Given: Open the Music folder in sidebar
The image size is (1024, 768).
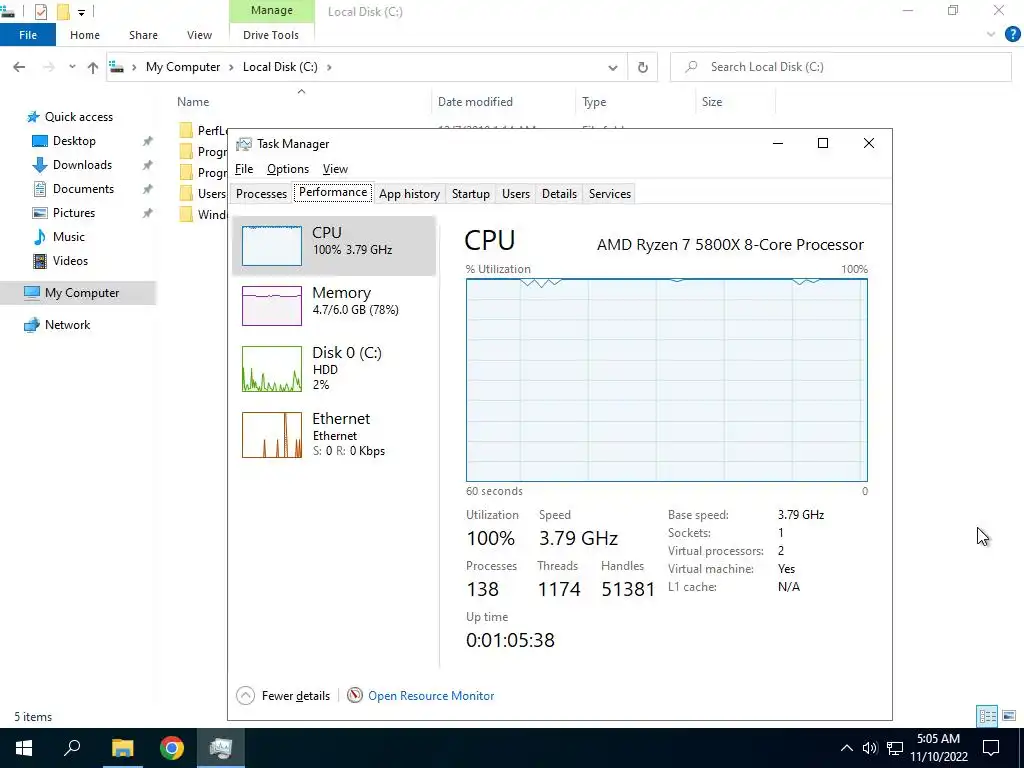Looking at the screenshot, I should [x=69, y=237].
